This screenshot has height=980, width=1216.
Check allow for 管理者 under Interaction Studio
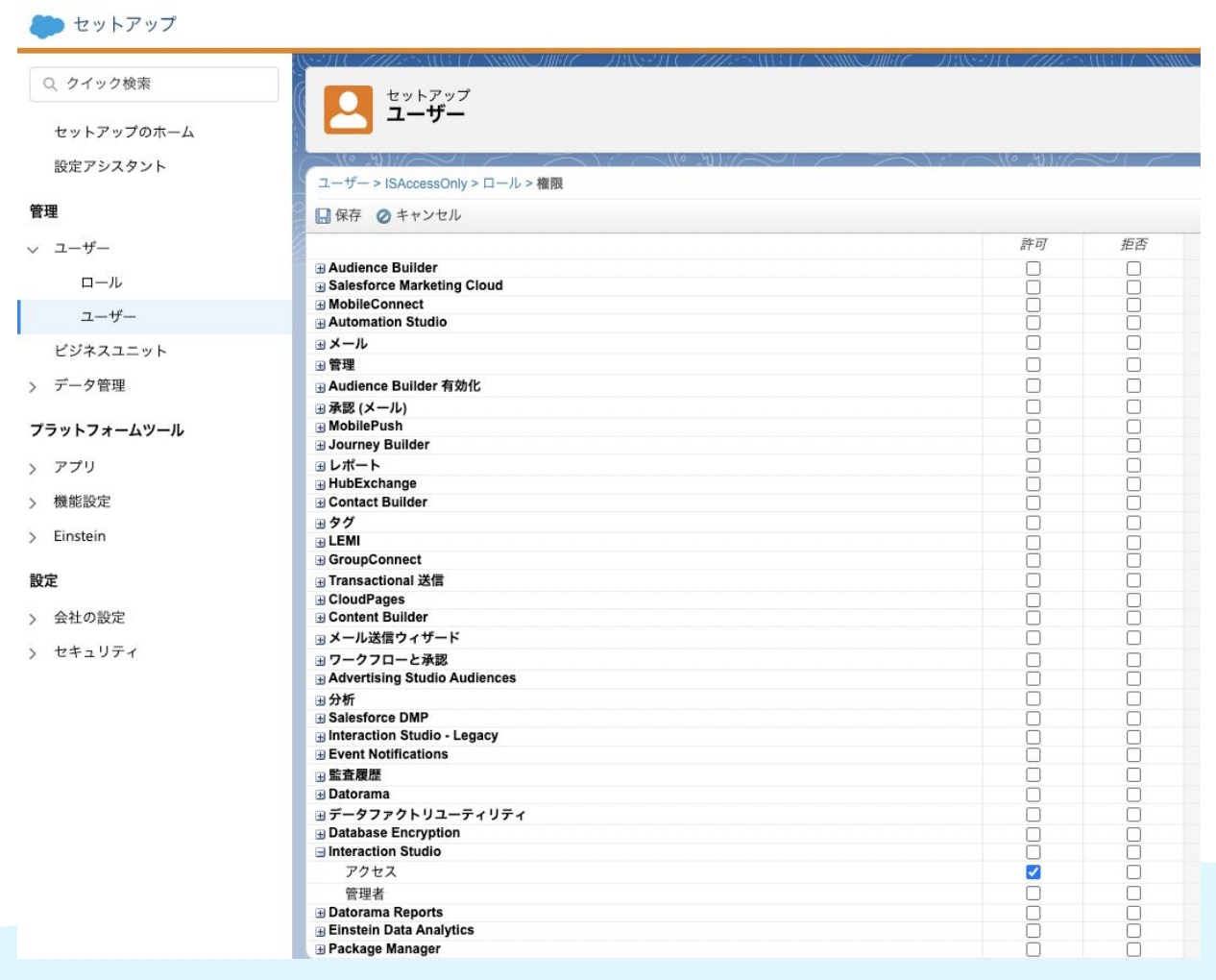pos(1034,894)
